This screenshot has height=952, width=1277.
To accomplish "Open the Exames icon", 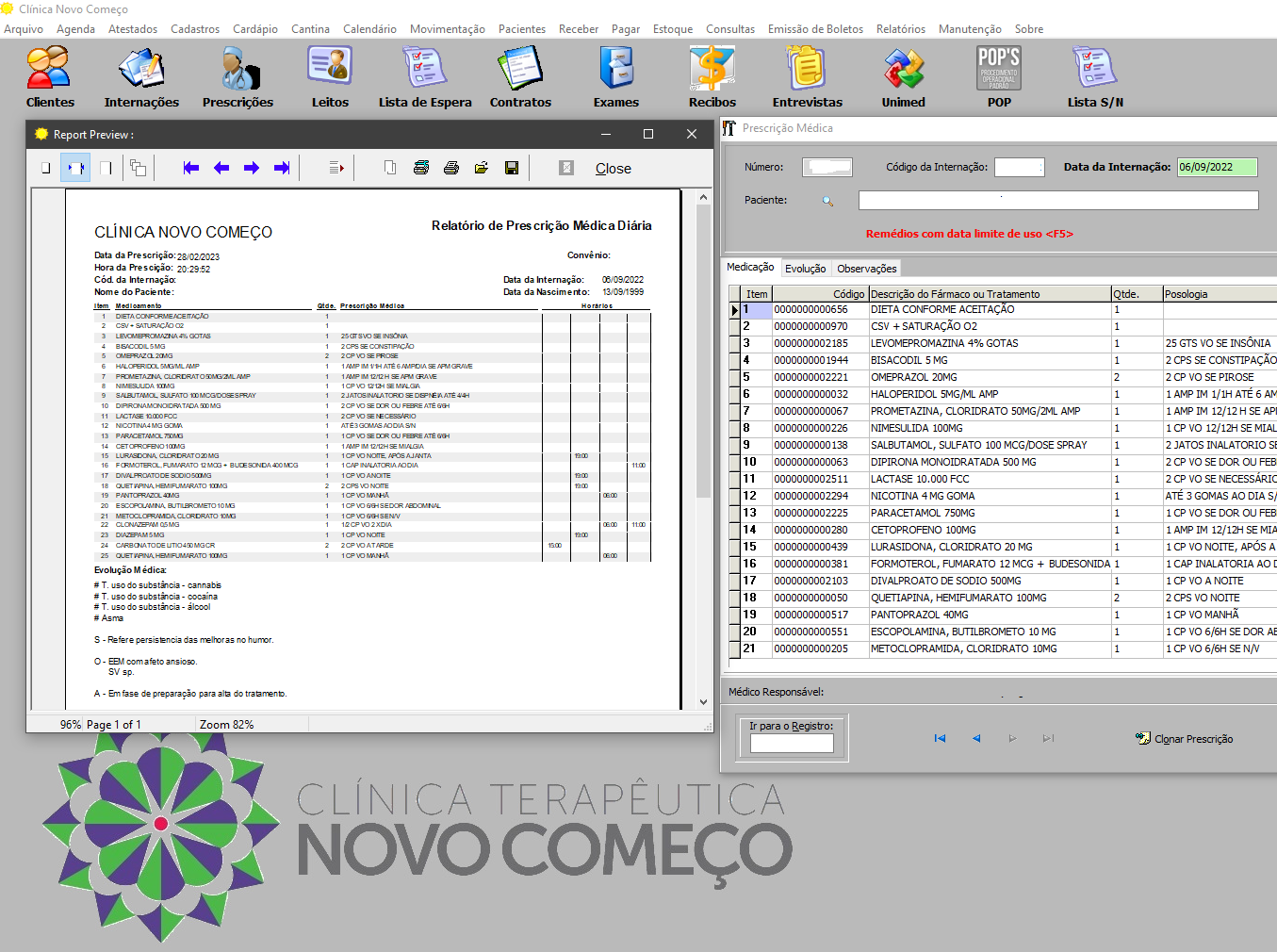I will [616, 77].
